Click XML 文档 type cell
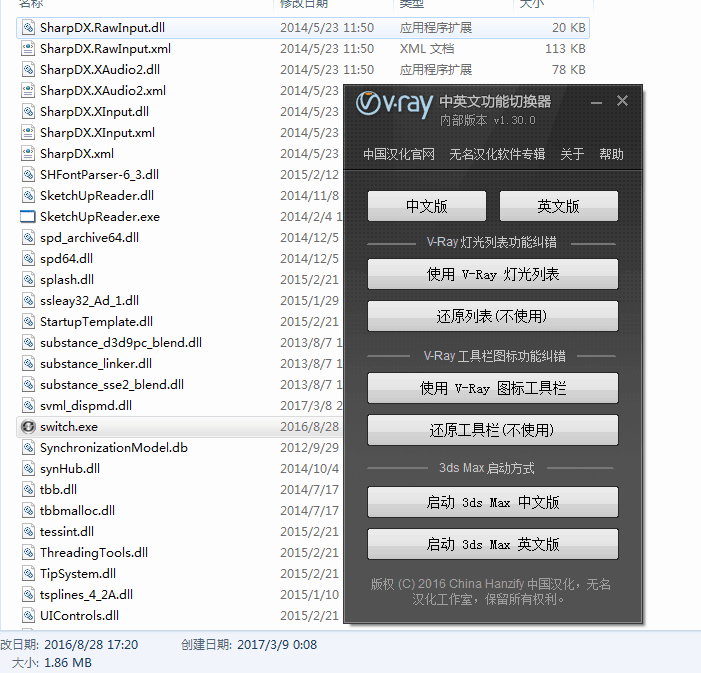Image resolution: width=701 pixels, height=673 pixels. 427,49
